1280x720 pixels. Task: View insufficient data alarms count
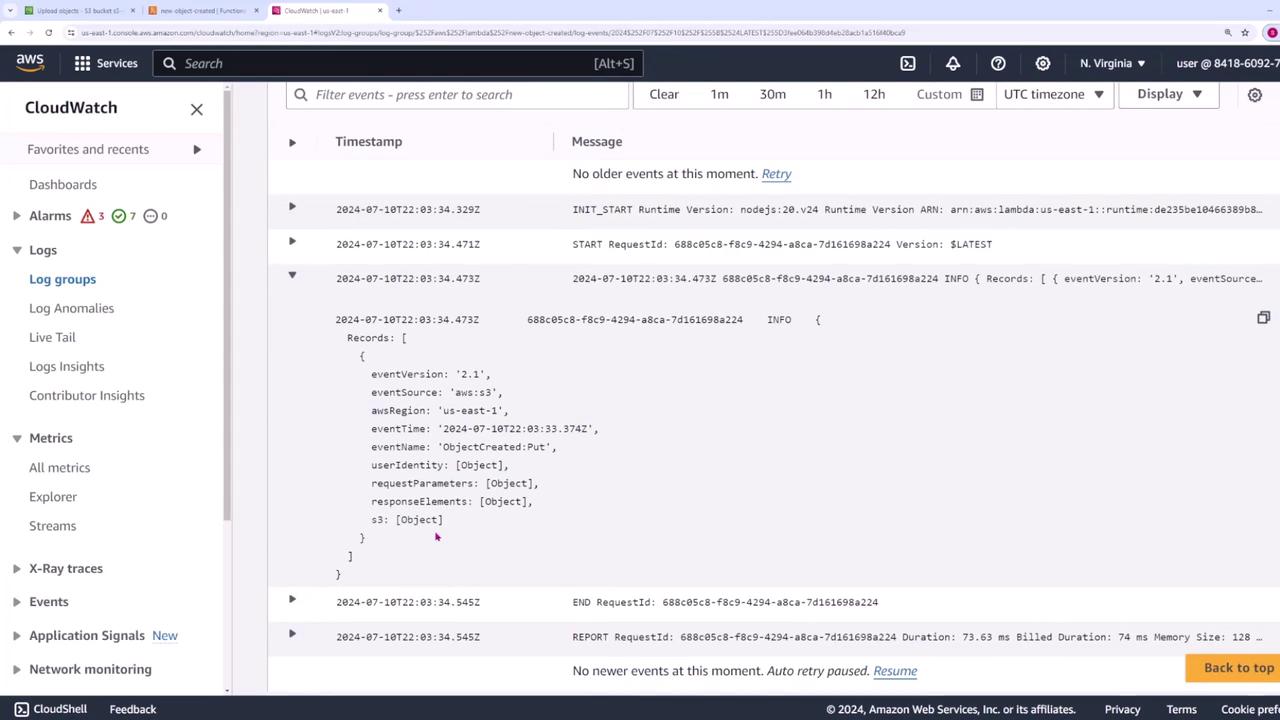155,216
